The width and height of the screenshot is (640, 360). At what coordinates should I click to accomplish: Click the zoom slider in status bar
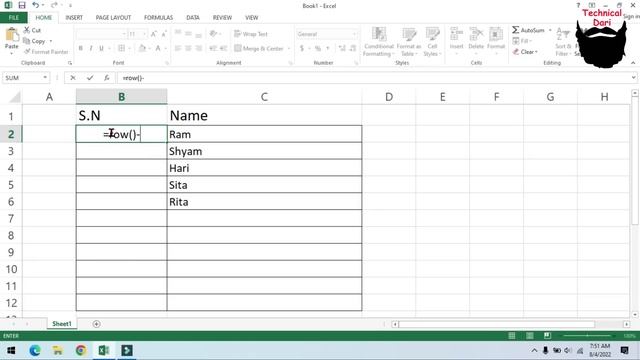tap(588, 336)
